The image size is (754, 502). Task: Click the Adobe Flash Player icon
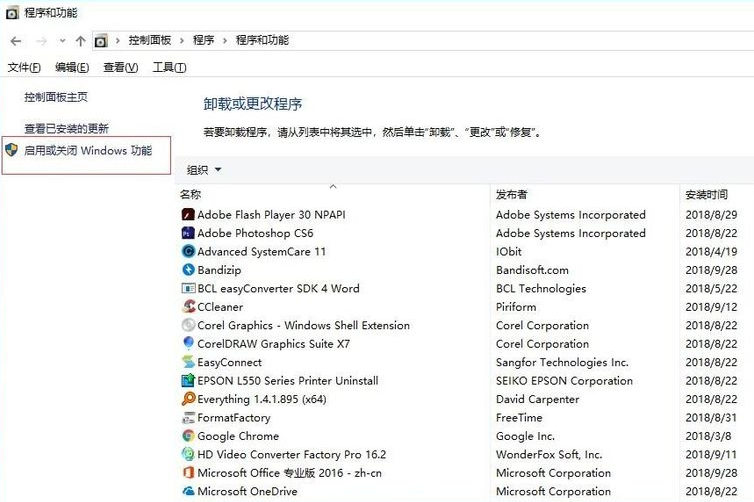point(188,215)
